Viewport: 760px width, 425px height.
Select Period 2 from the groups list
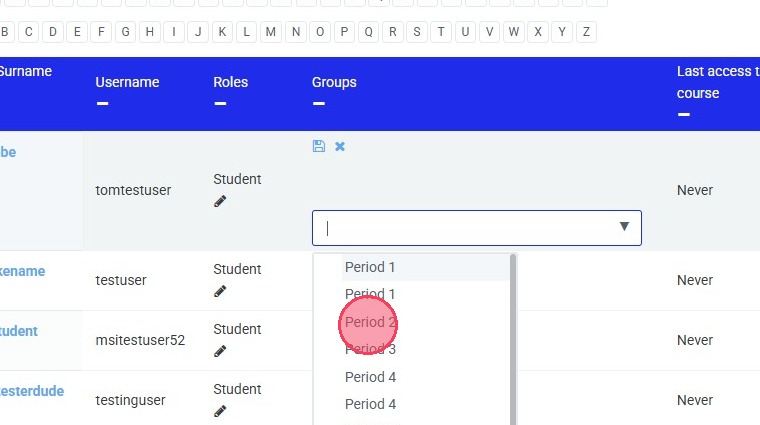[370, 322]
